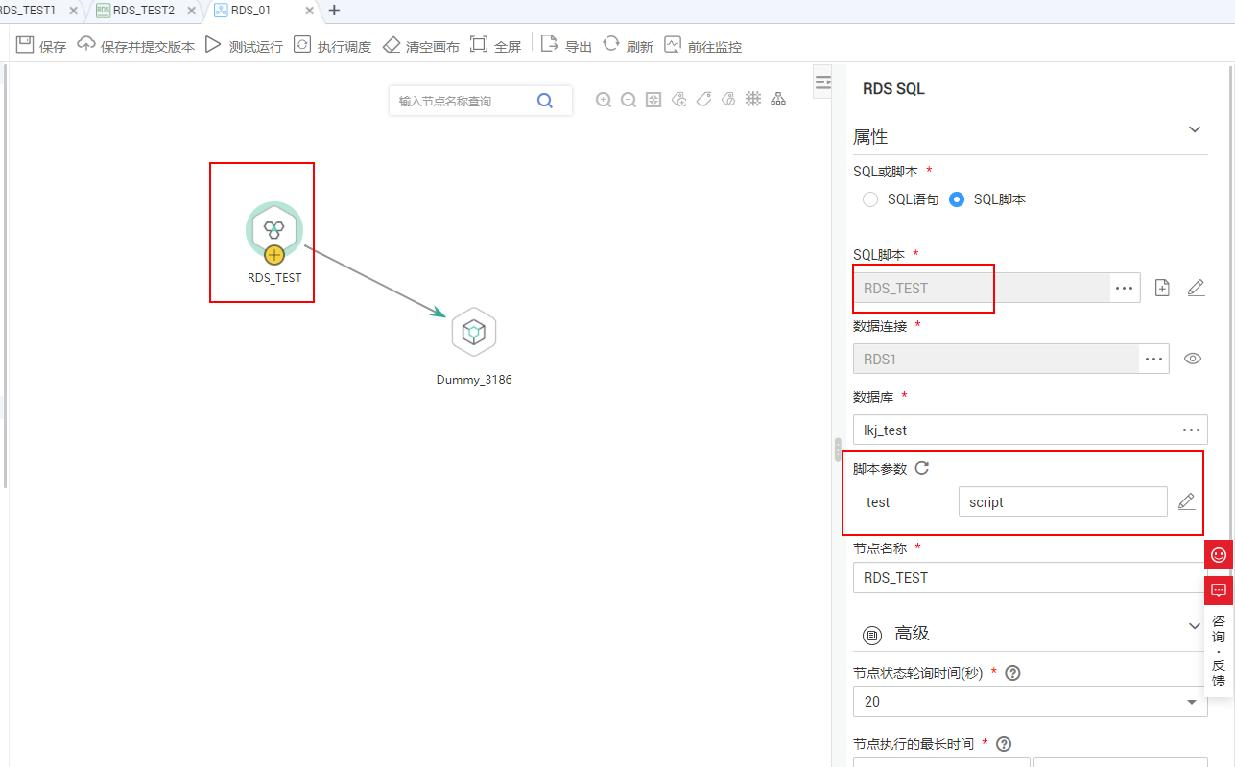Click 清空画布 eraser to clear canvas
The height and width of the screenshot is (767, 1235).
[421, 46]
